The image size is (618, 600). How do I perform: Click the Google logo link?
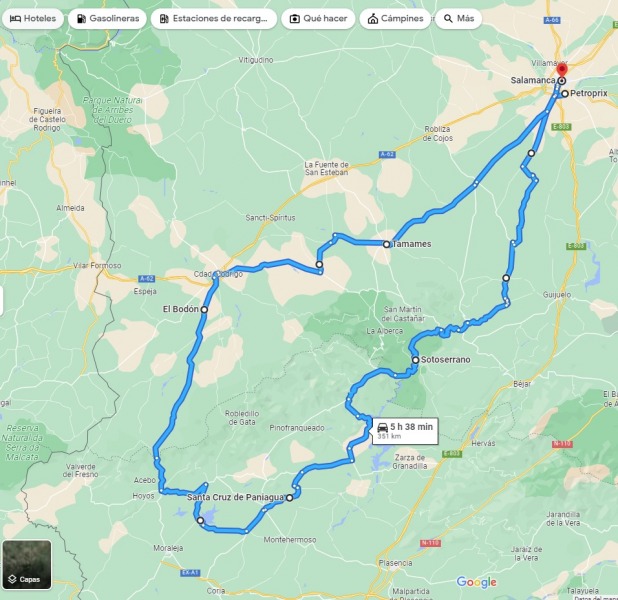(476, 582)
